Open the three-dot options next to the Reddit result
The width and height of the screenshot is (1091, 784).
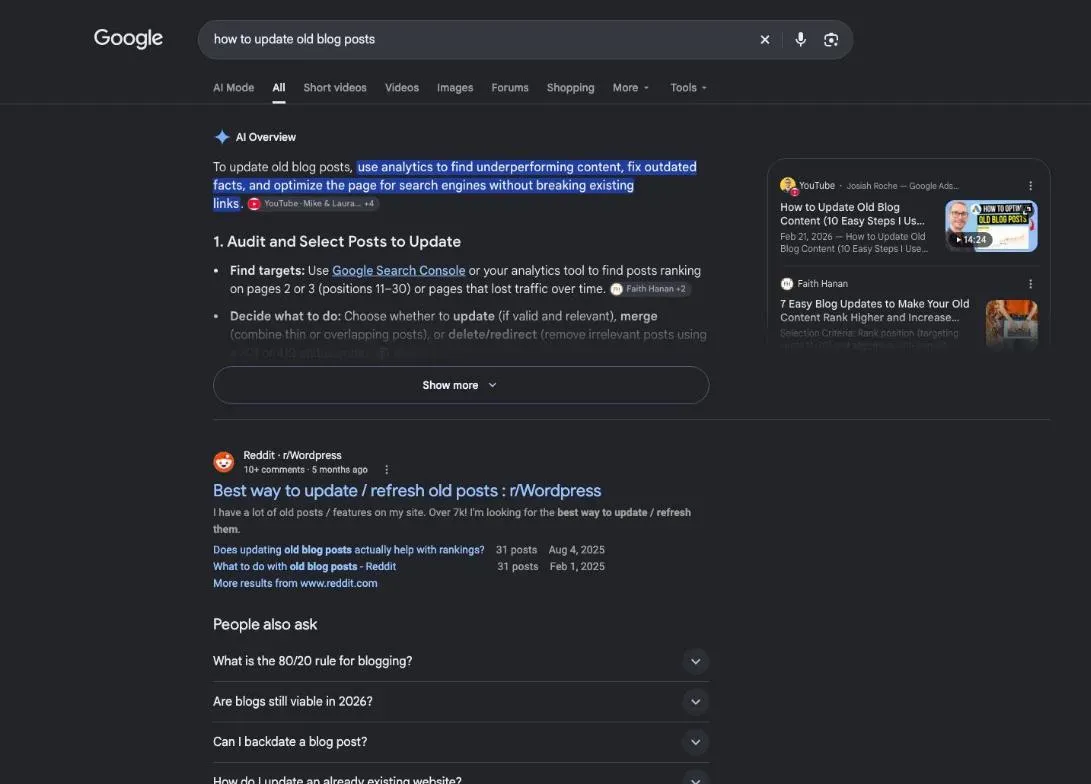[x=387, y=470]
